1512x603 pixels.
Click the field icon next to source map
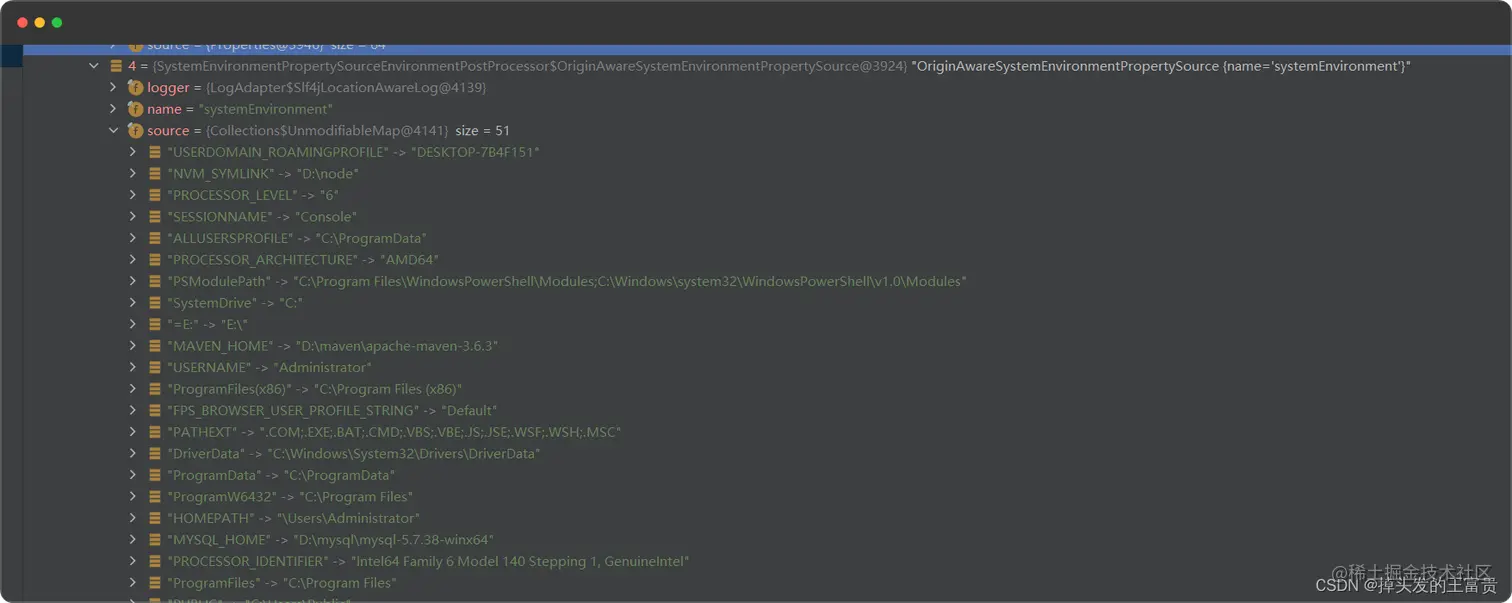(136, 130)
